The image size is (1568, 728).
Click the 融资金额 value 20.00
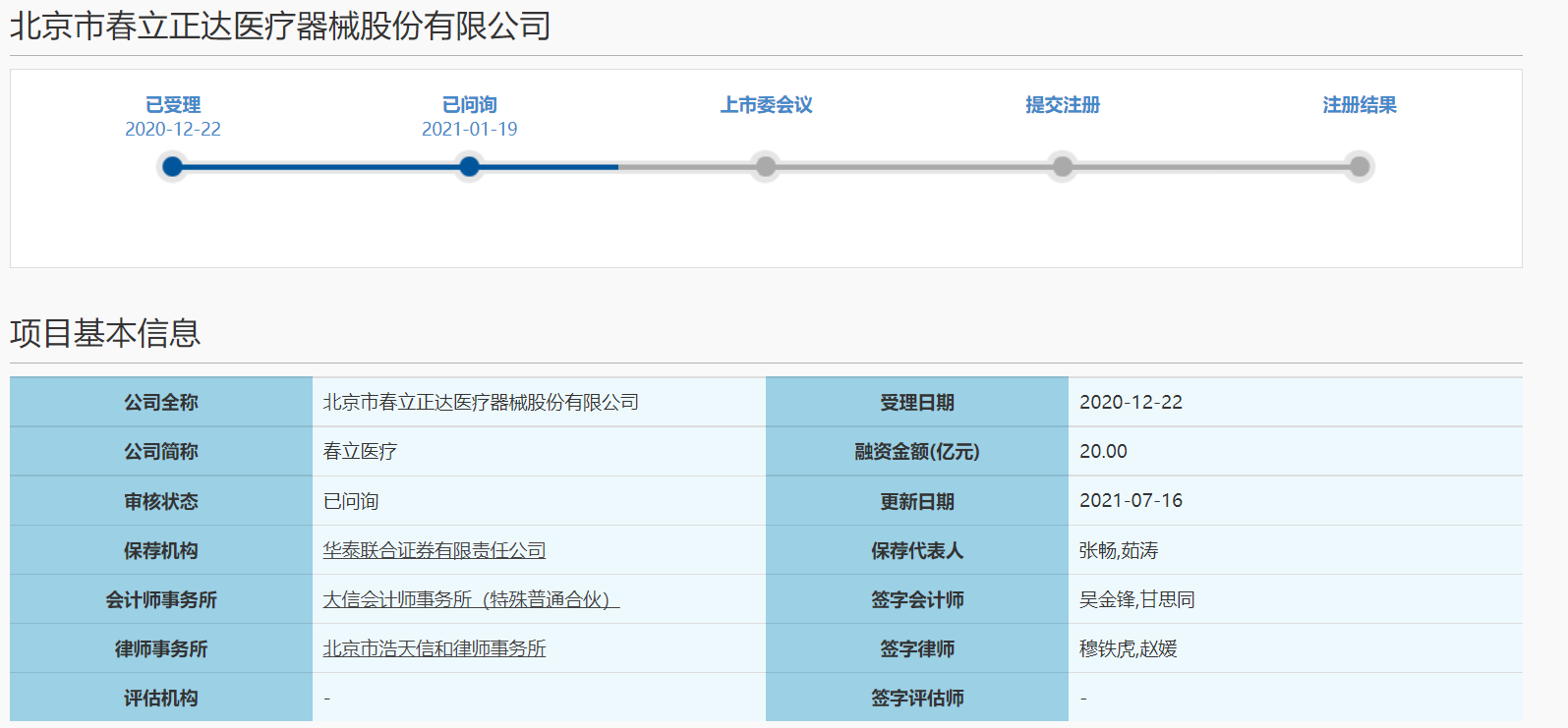(1103, 451)
